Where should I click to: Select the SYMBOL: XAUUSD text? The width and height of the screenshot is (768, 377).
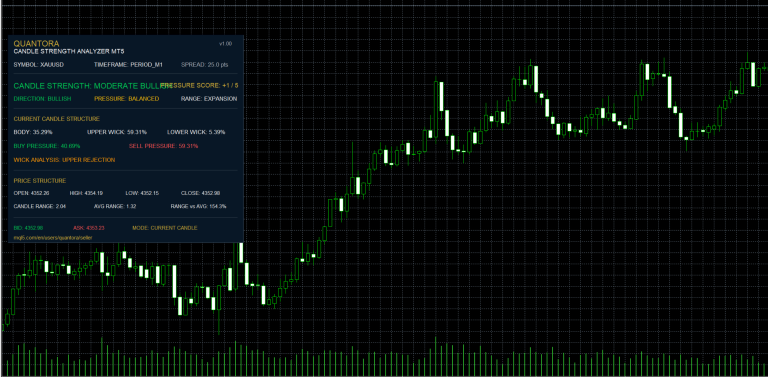[x=39, y=65]
